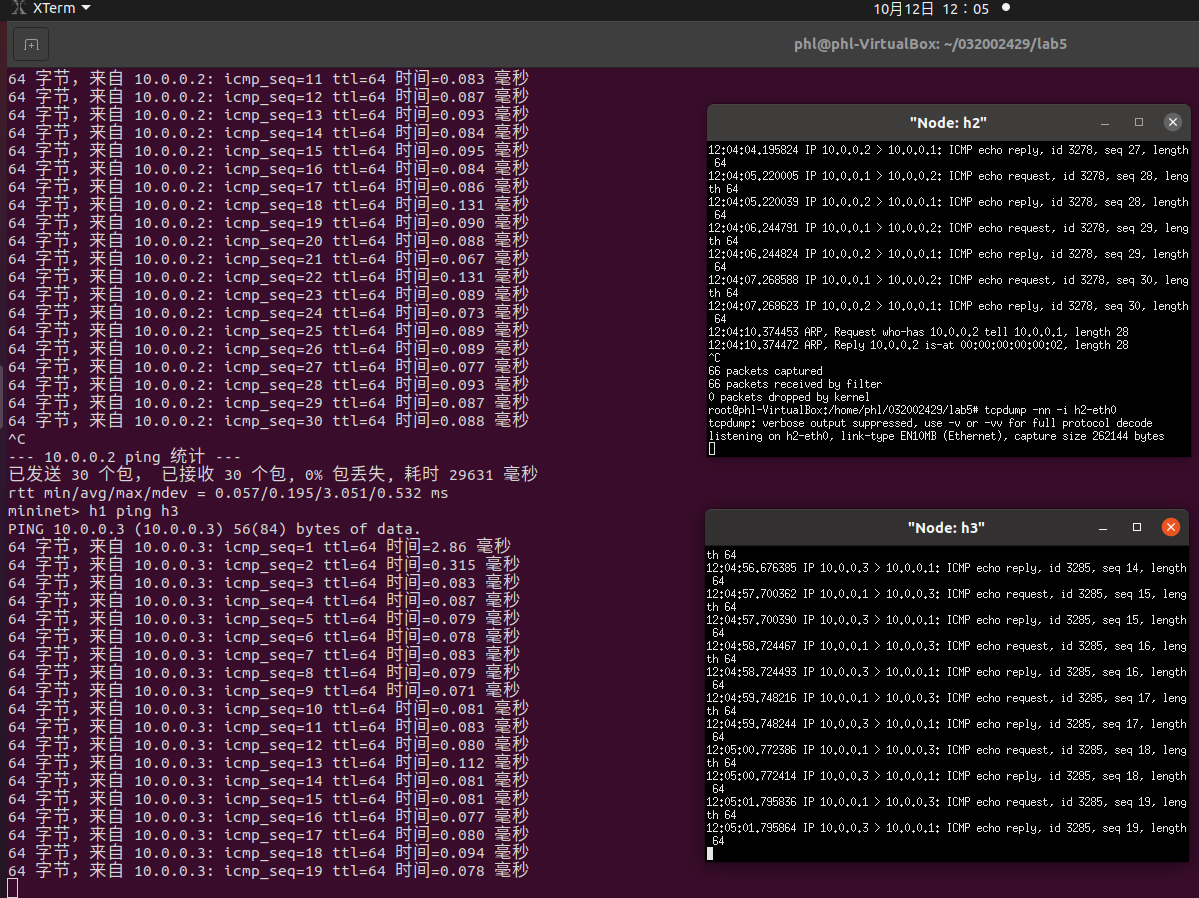The width and height of the screenshot is (1199, 898).
Task: Maximize the Node: h2 window
Action: click(x=1139, y=122)
